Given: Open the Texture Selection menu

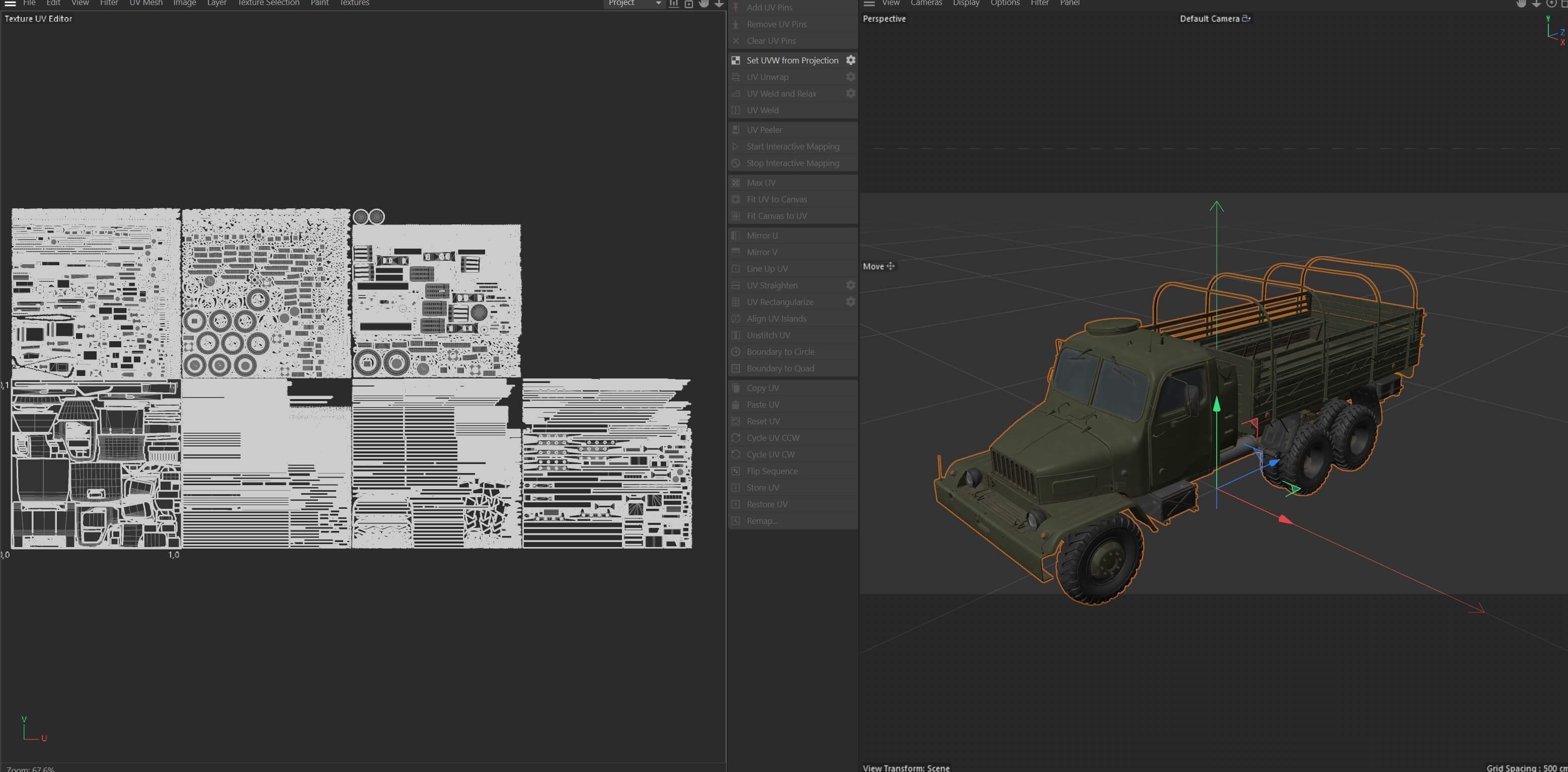Looking at the screenshot, I should pos(268,3).
